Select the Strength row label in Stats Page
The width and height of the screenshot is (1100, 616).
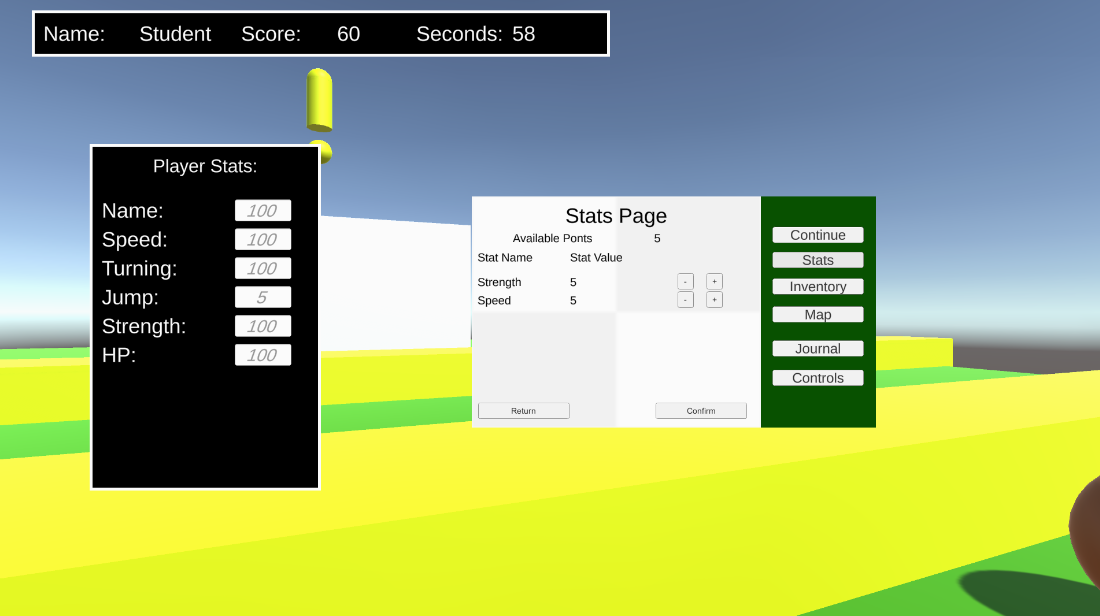coord(499,282)
